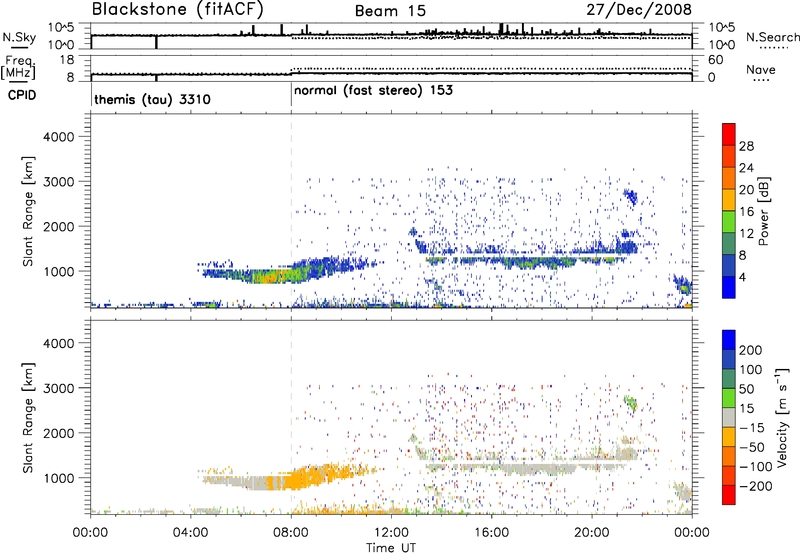Click the '16:00' time tick label

(491, 533)
